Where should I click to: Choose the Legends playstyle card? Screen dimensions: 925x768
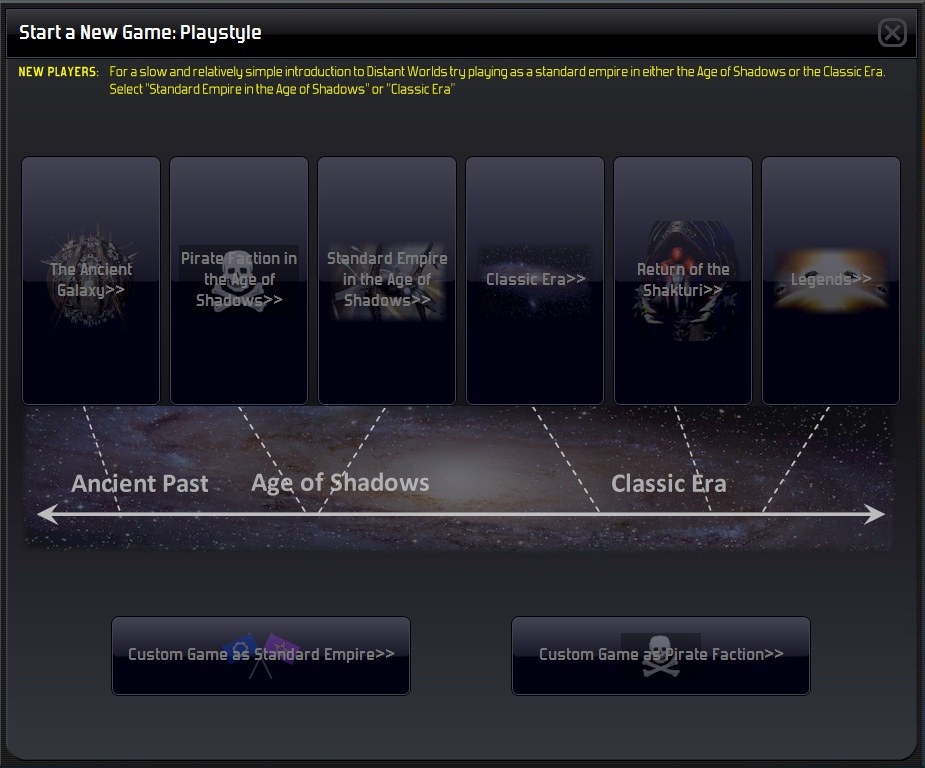coord(831,280)
